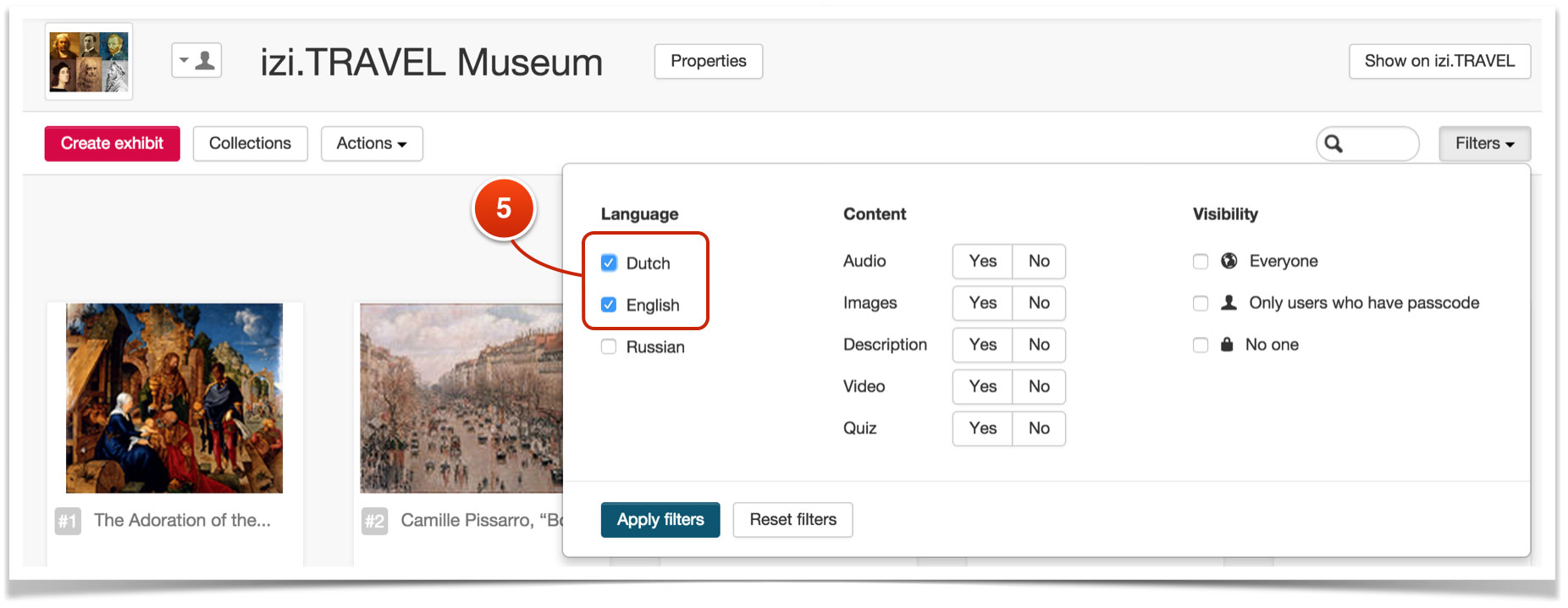This screenshot has height=608, width=1568.
Task: Click the museum logo collage thumbnail
Action: [89, 62]
